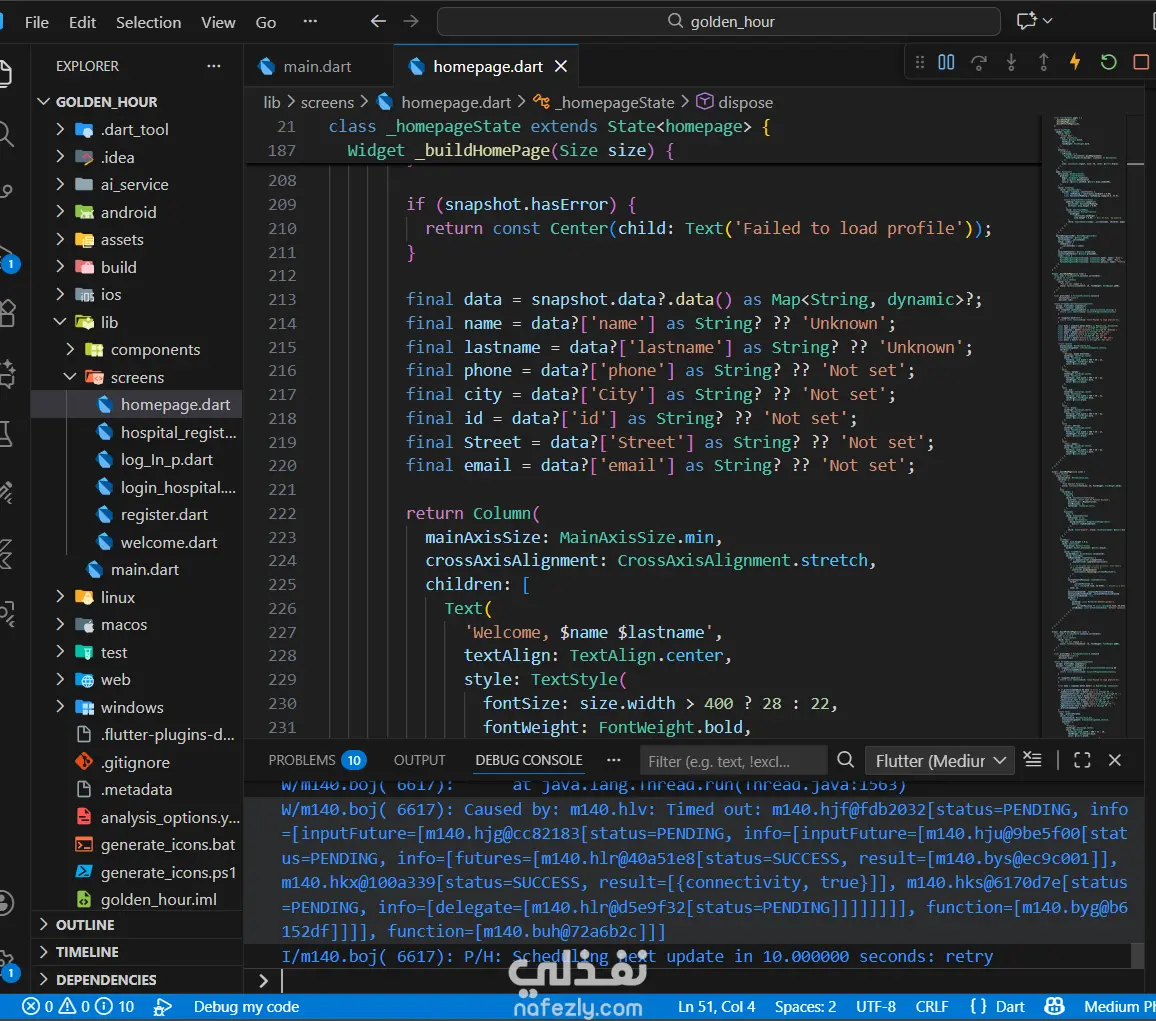Viewport: 1156px width, 1021px height.
Task: Select the DEBUG CONSOLE panel tab
Action: pyautogui.click(x=529, y=760)
